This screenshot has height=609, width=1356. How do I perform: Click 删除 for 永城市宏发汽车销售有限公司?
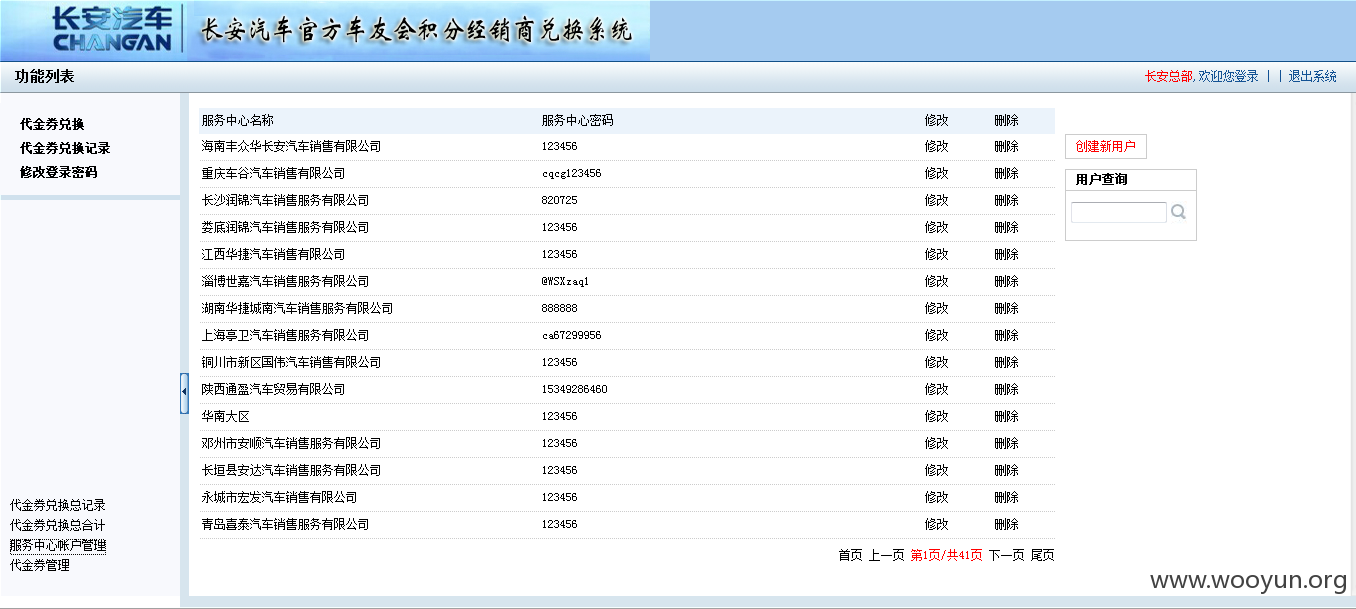point(1006,497)
